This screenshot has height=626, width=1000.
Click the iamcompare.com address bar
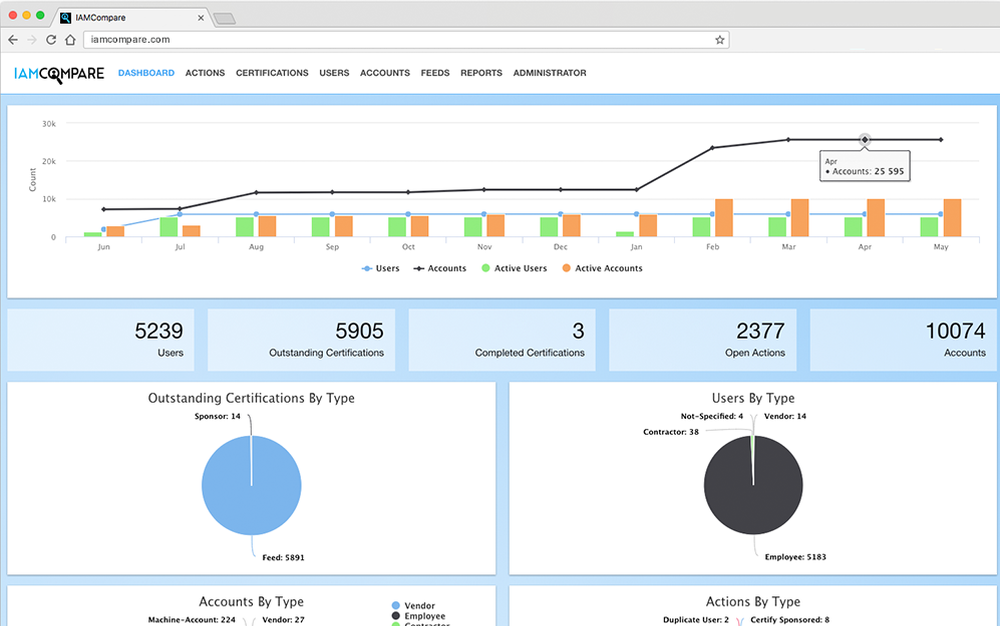coord(406,40)
